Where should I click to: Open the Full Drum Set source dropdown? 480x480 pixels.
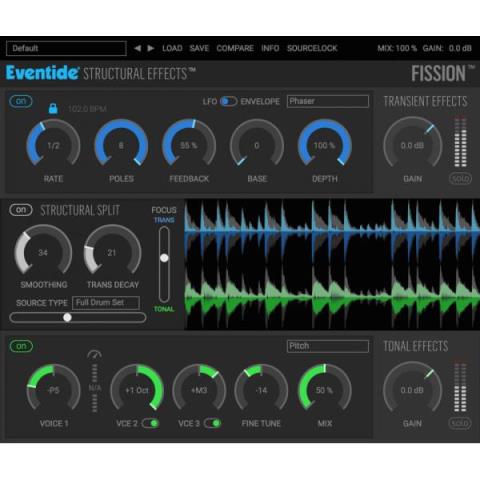[x=106, y=303]
